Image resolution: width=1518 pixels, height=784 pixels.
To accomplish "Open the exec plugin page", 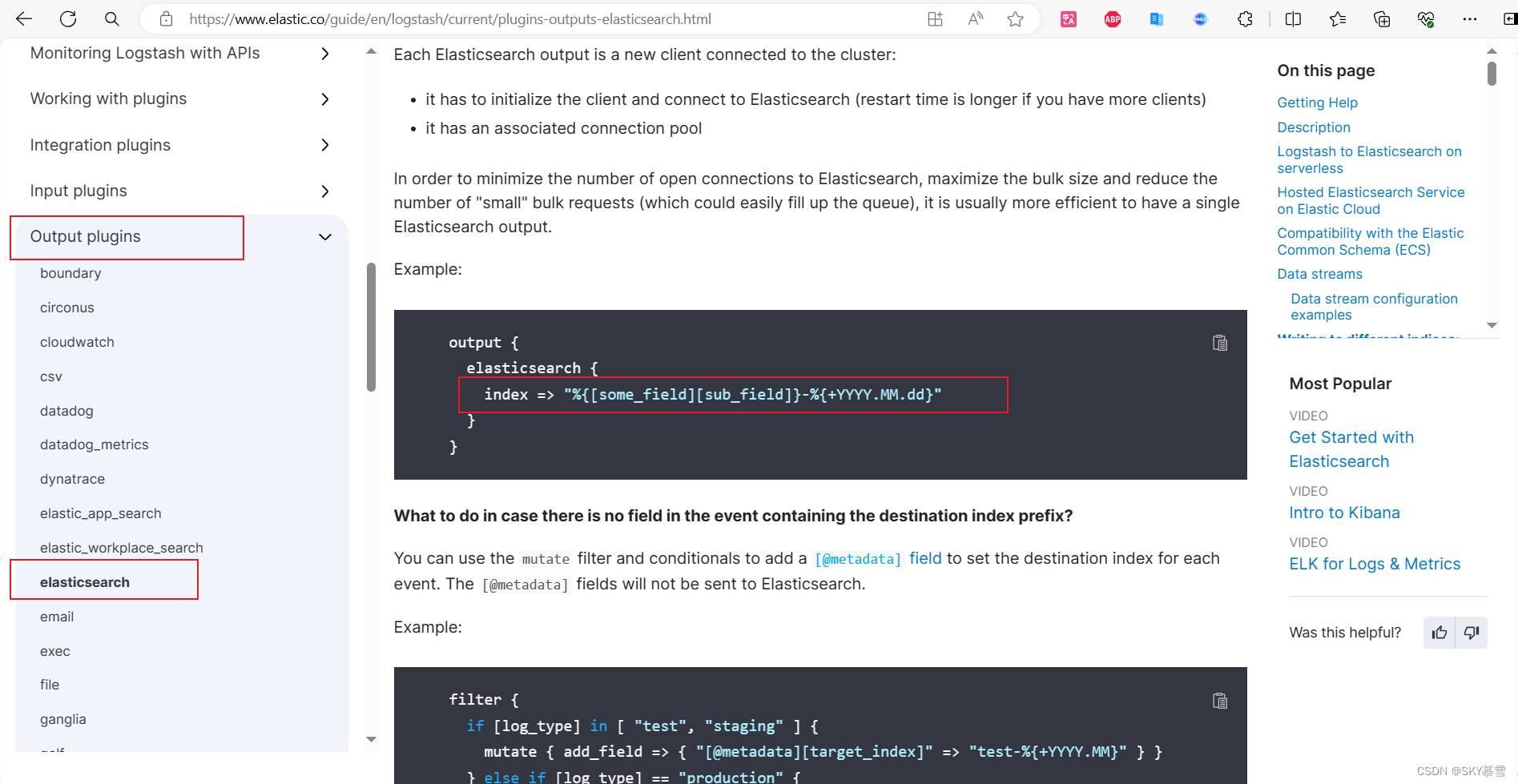I will [x=55, y=651].
